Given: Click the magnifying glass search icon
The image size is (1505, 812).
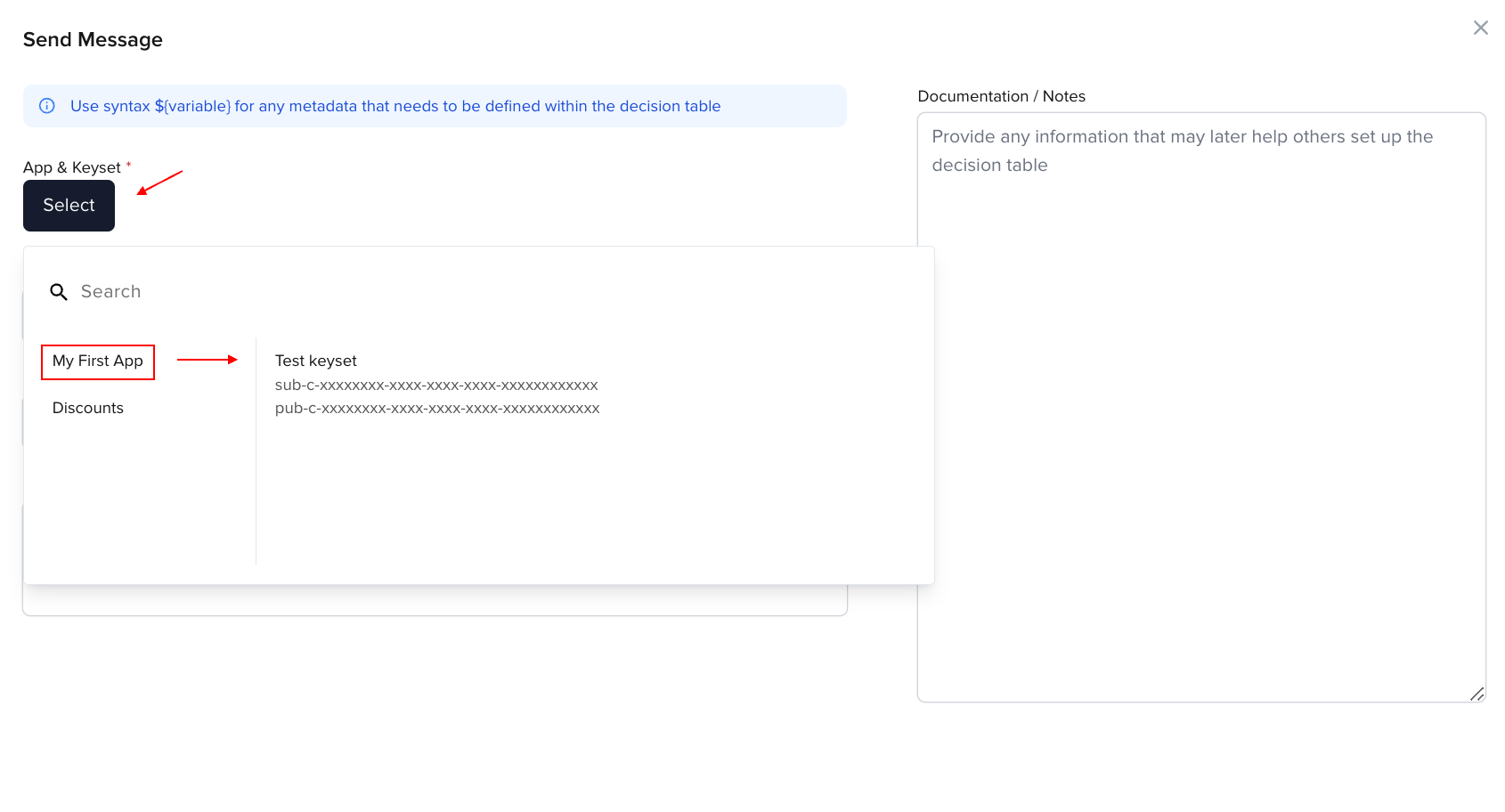Looking at the screenshot, I should 59,292.
